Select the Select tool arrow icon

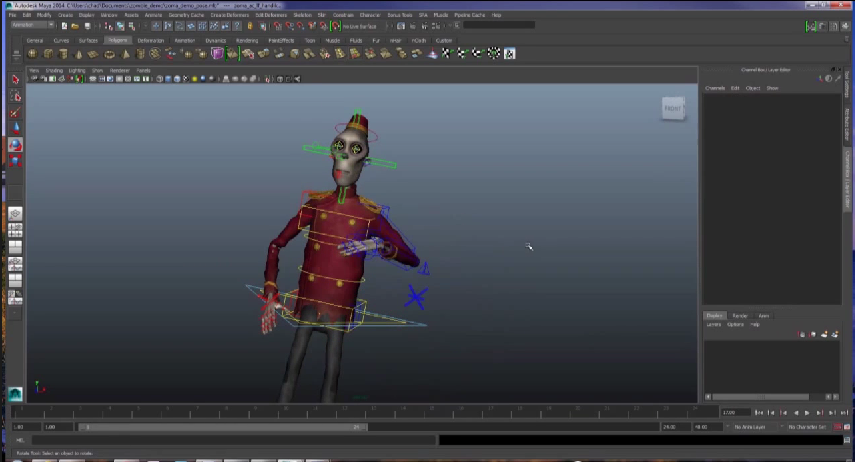coord(16,79)
